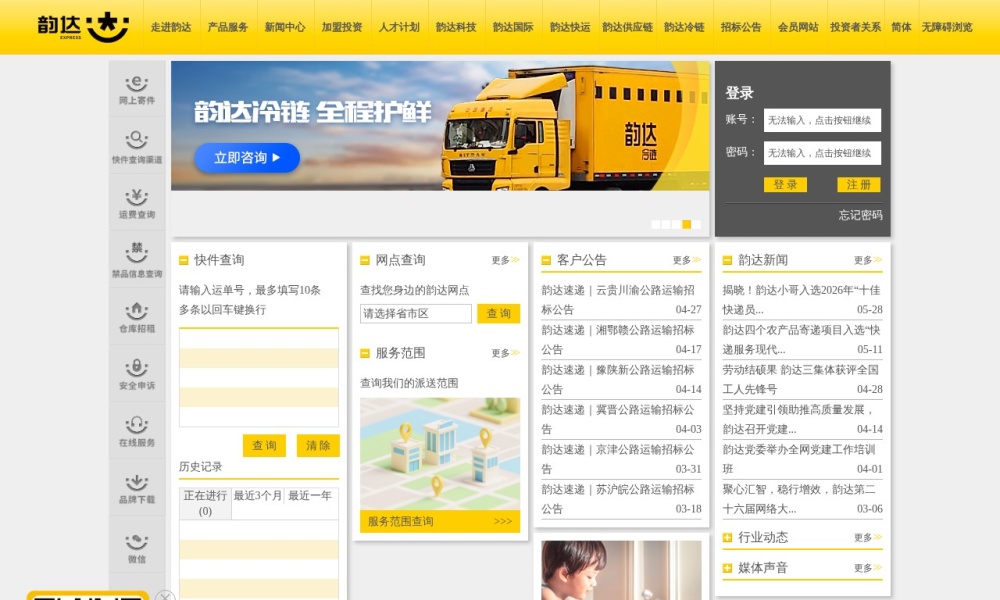Click the 运费查询 sidebar icon
The width and height of the screenshot is (1000, 600).
click(x=137, y=203)
